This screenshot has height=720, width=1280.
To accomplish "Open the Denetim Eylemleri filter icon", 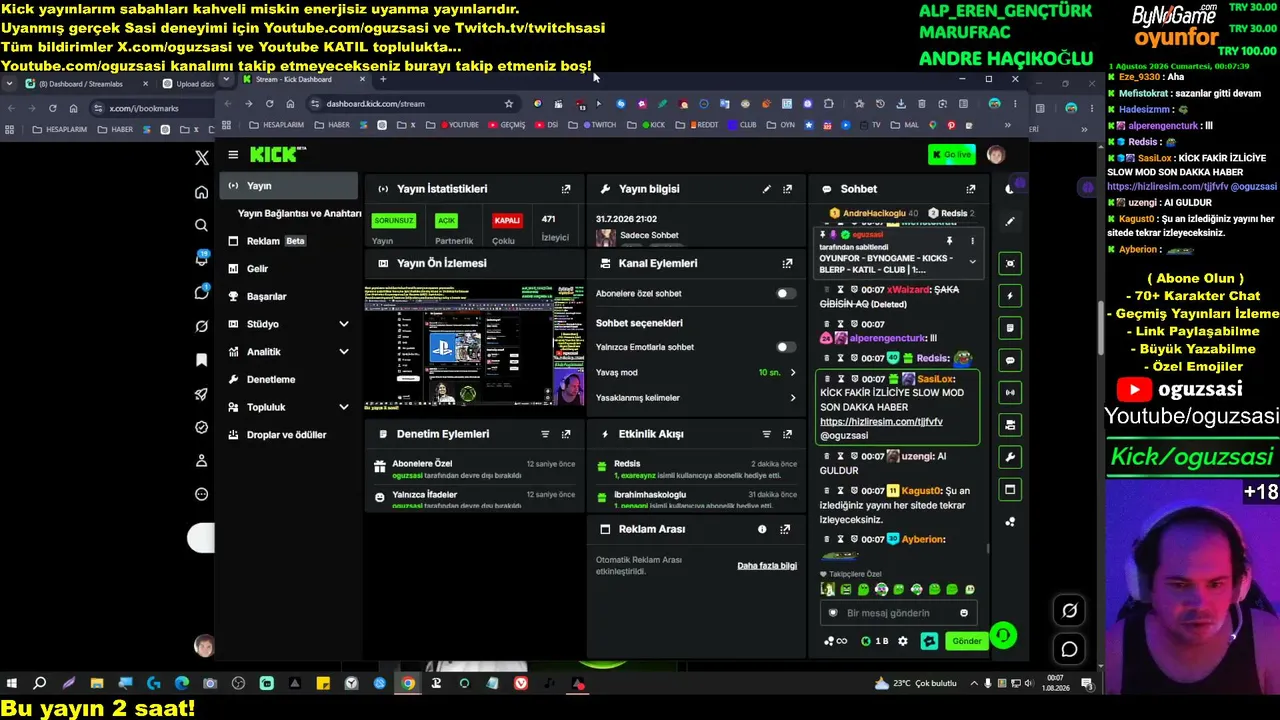I will coord(545,434).
